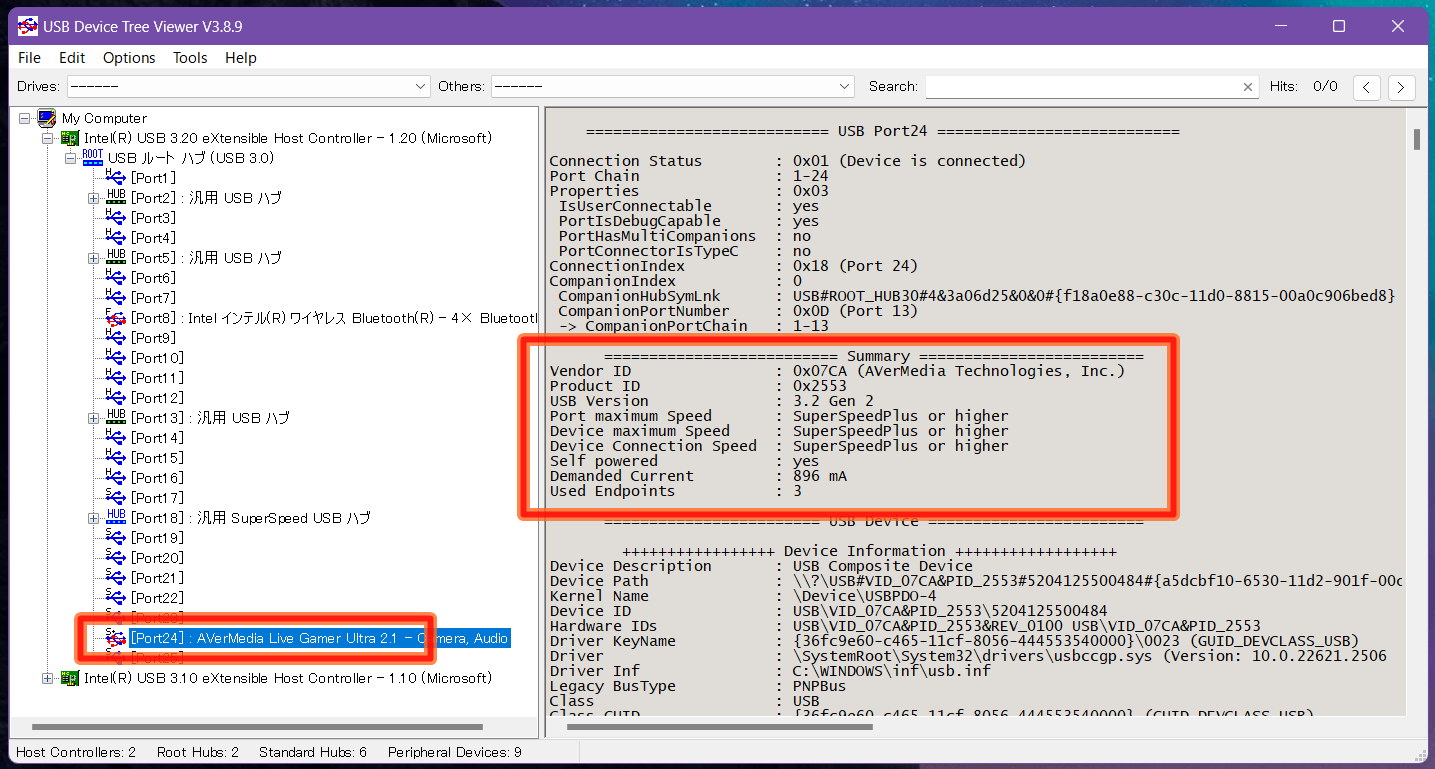Click the Port1 USB icon

116,177
